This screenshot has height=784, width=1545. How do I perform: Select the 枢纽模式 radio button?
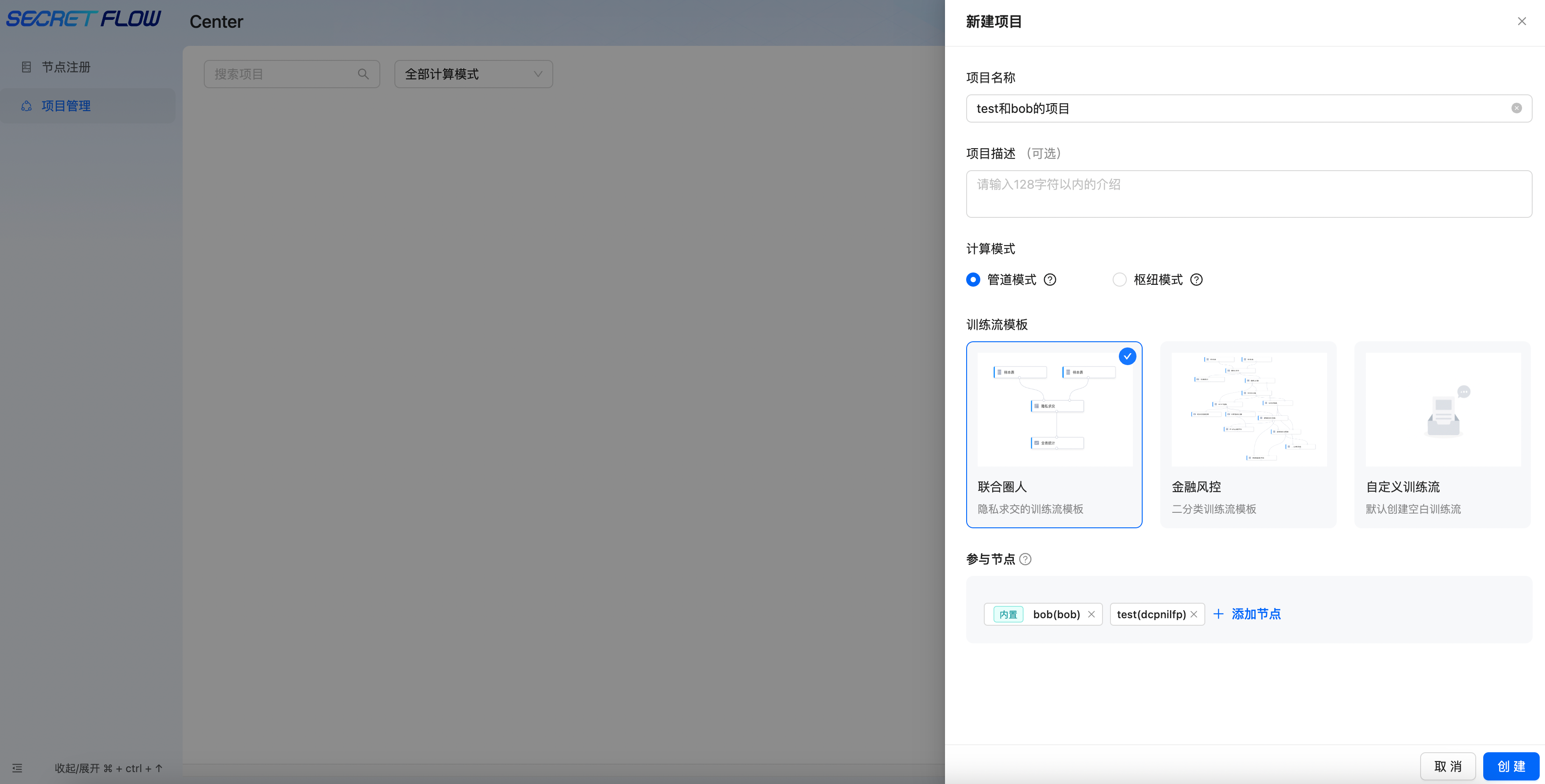click(1119, 280)
